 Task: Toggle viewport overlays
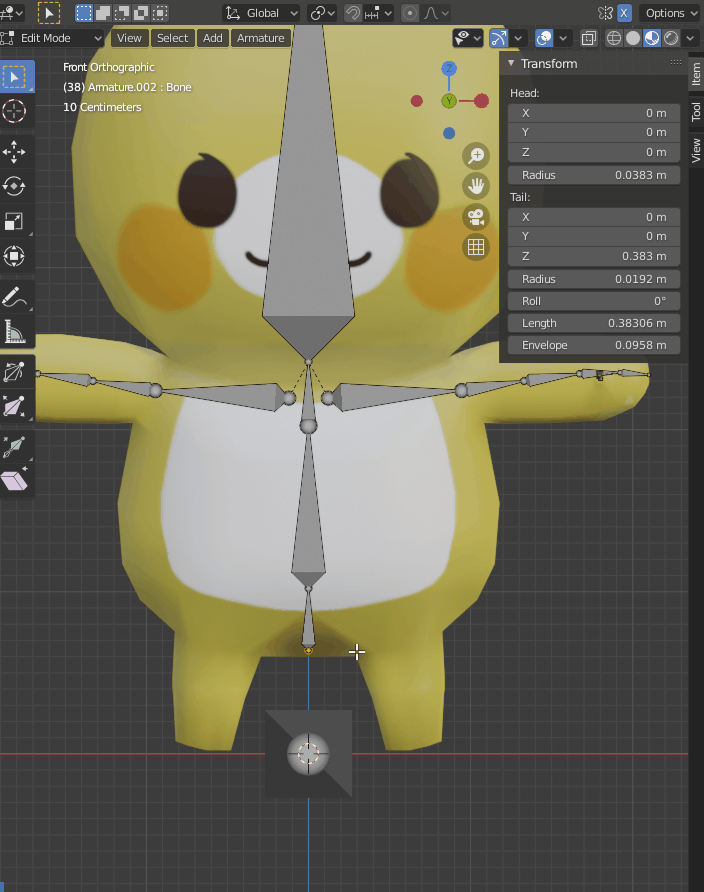pyautogui.click(x=544, y=38)
